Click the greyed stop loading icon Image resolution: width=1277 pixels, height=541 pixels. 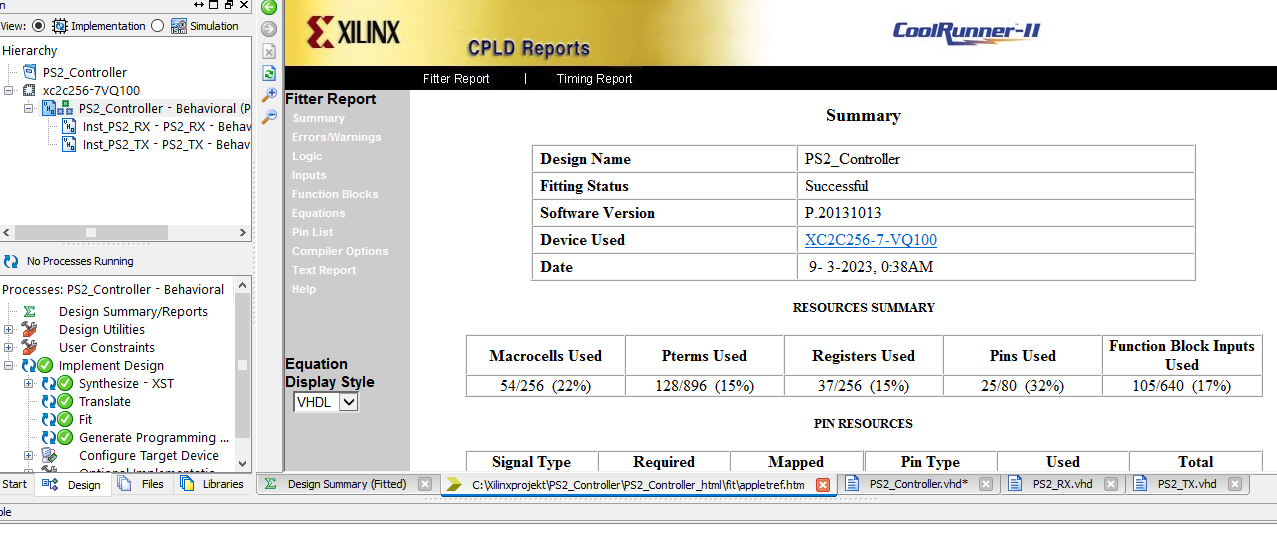pos(268,51)
